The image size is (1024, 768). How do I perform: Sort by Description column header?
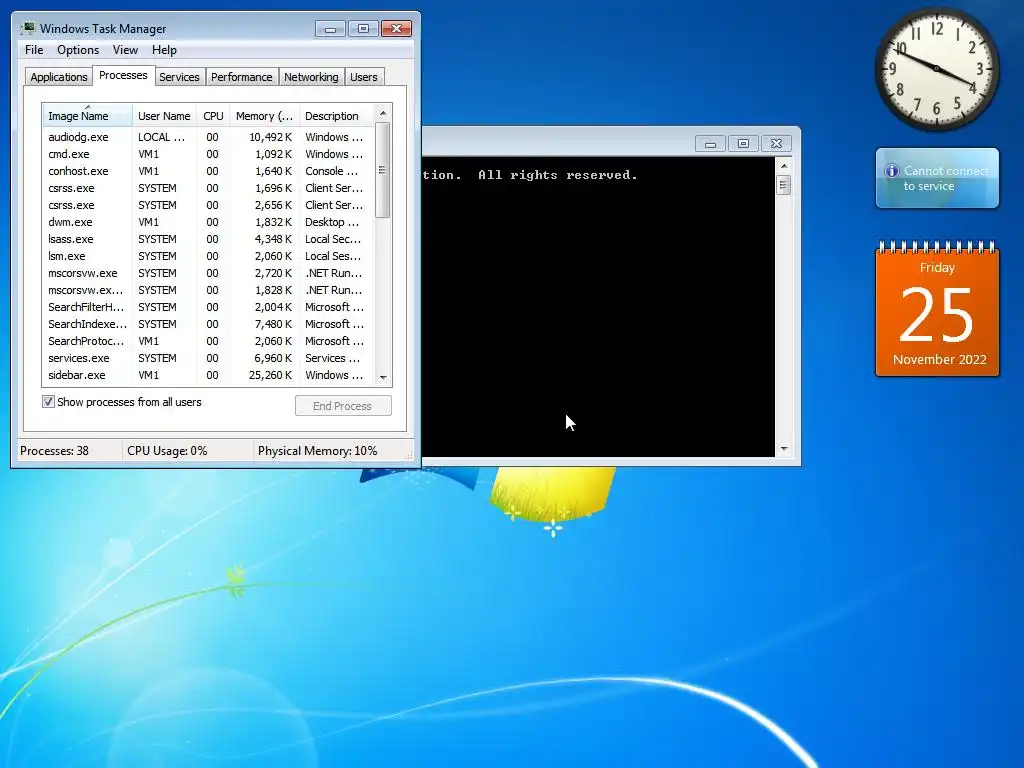(336, 116)
